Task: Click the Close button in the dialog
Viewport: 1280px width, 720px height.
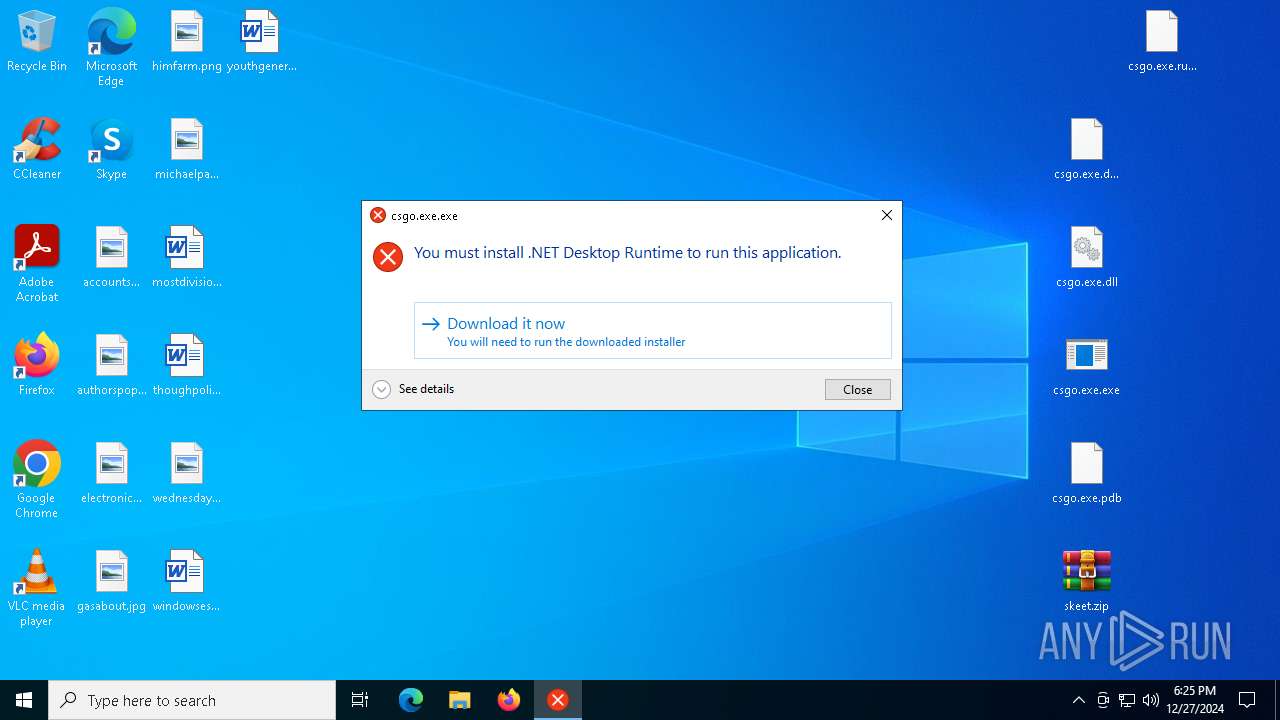Action: click(x=857, y=389)
